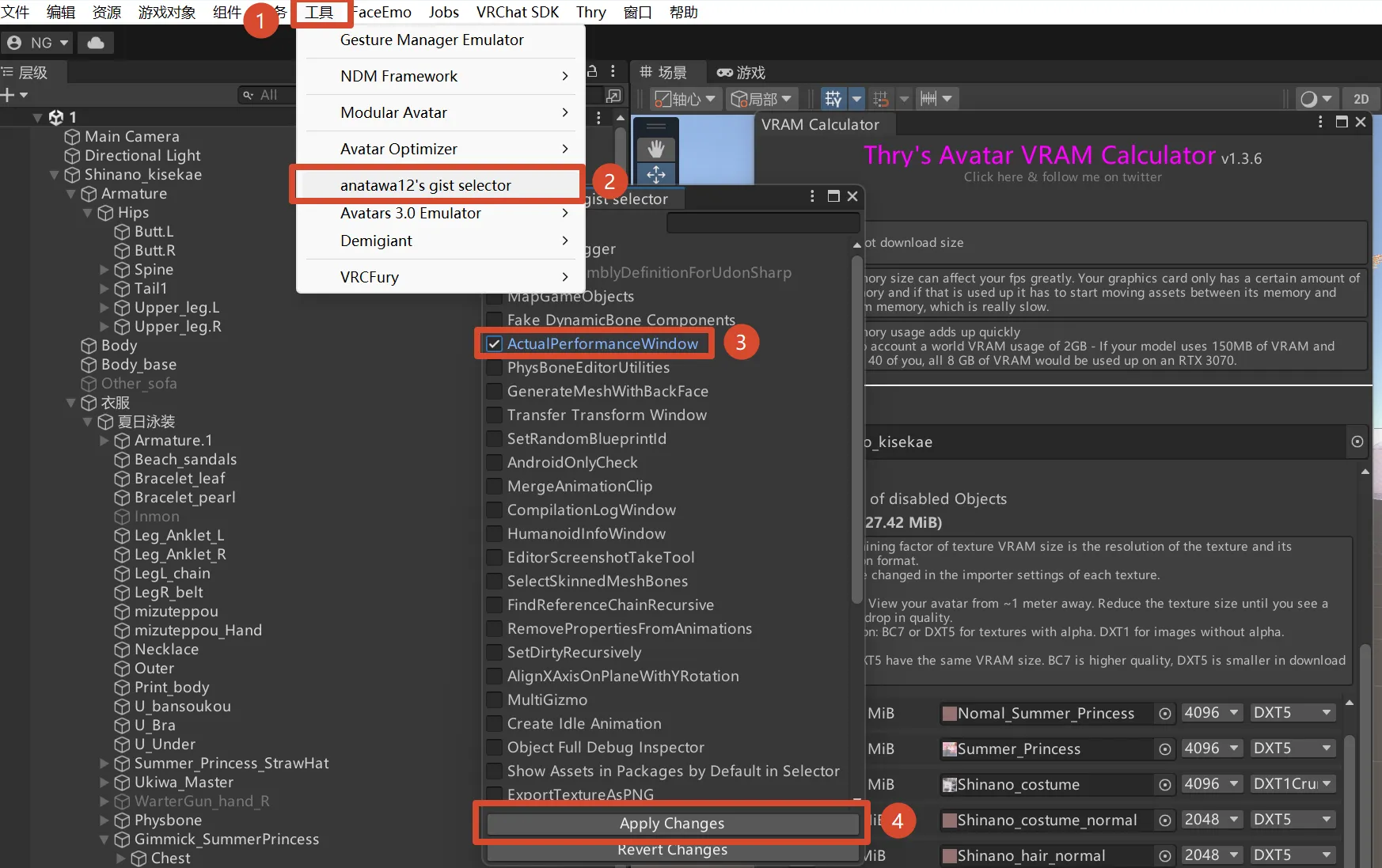
Task: Open VRAM Calculator window kebab menu
Action: 1319,122
